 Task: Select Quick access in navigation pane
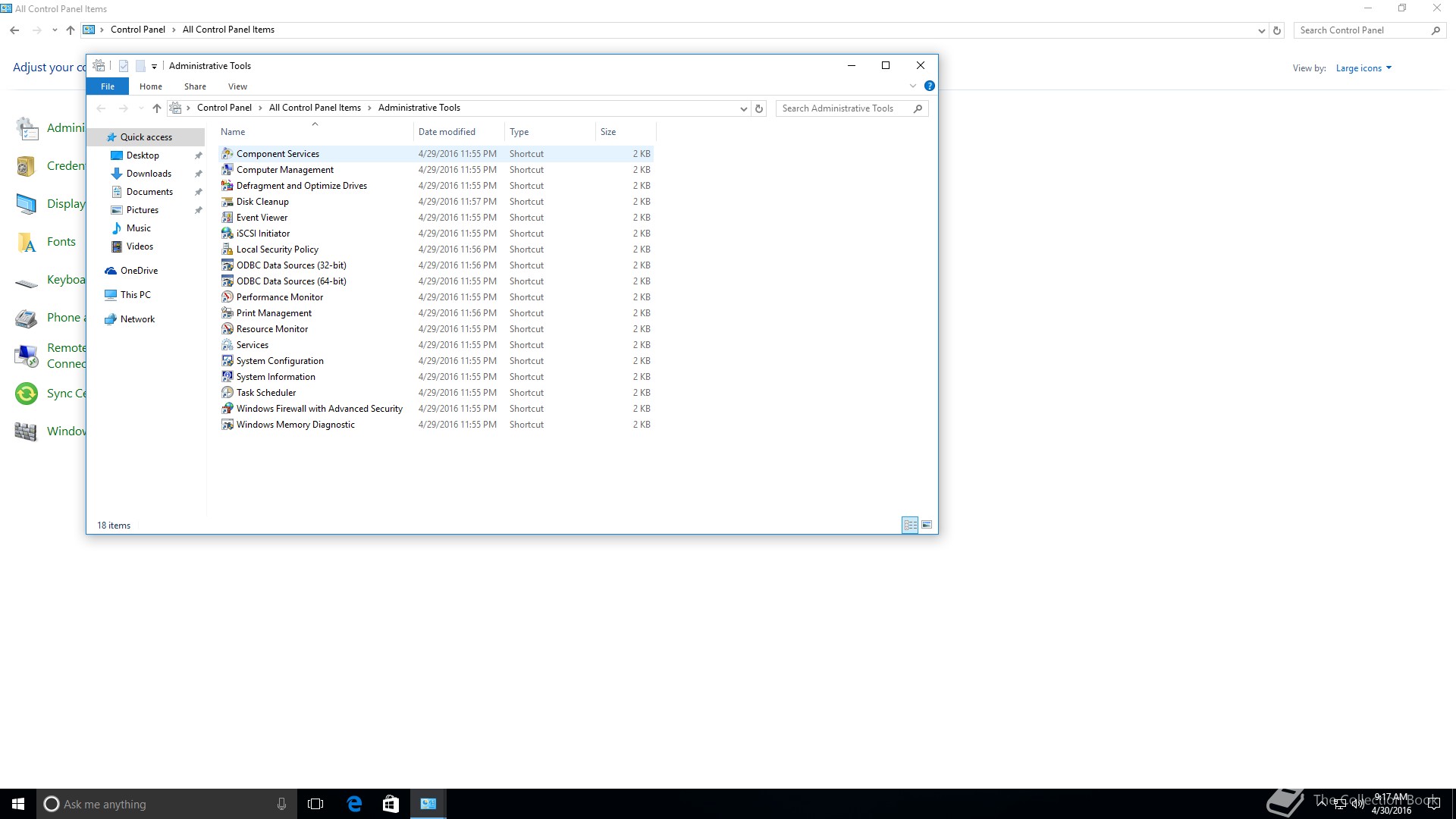(x=146, y=137)
